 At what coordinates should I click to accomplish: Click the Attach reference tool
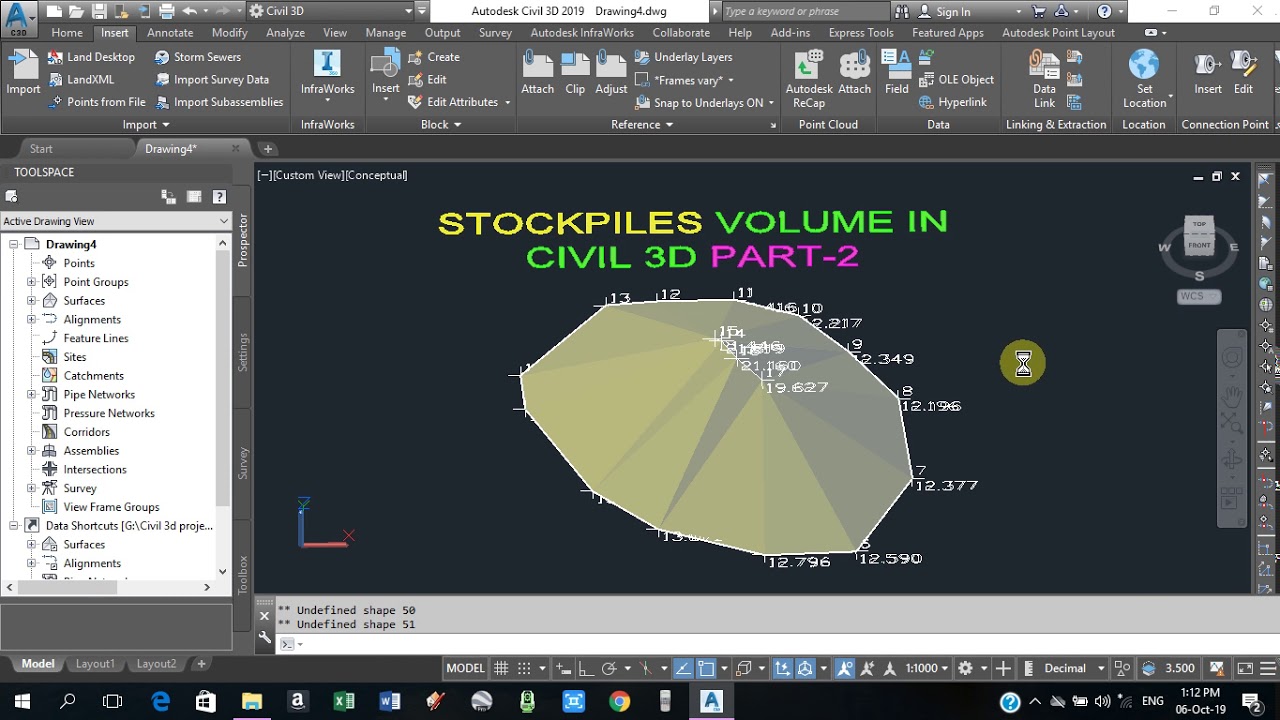(x=537, y=72)
